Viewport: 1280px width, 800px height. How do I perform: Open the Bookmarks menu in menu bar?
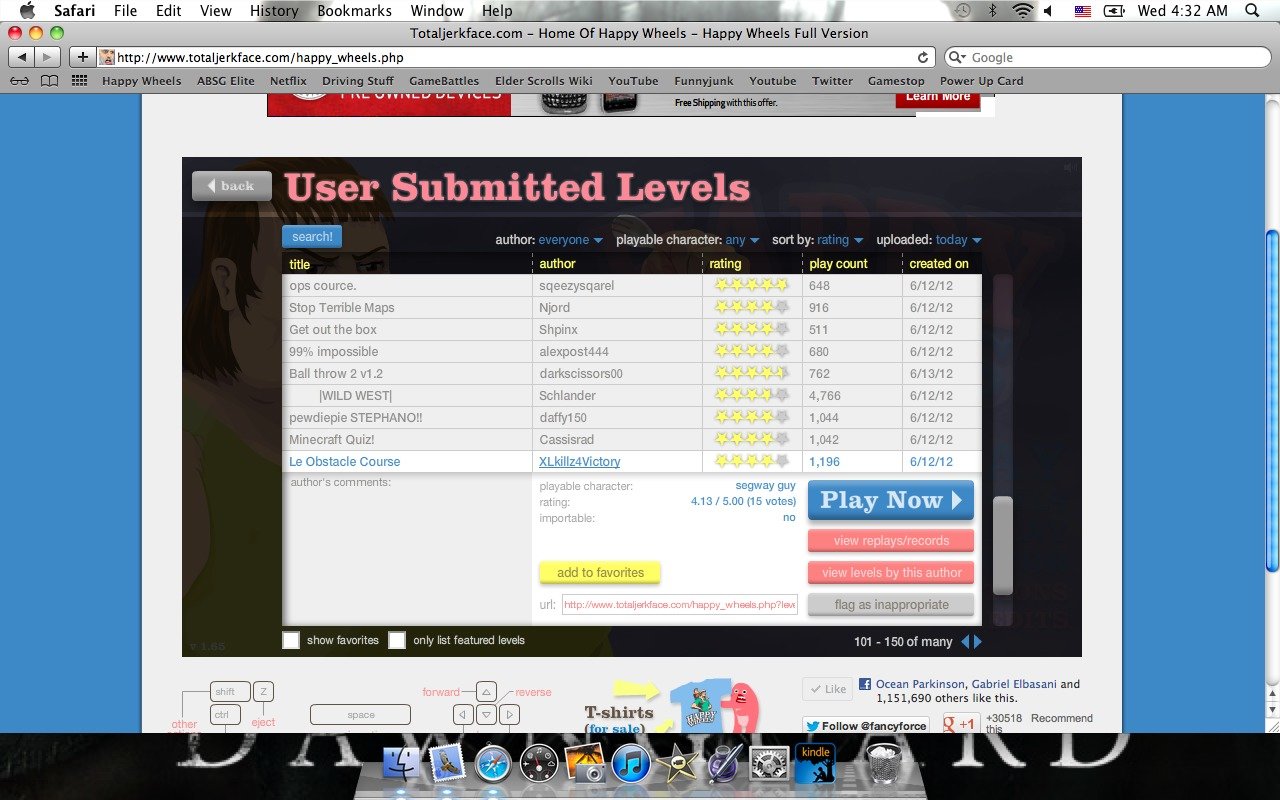point(354,11)
